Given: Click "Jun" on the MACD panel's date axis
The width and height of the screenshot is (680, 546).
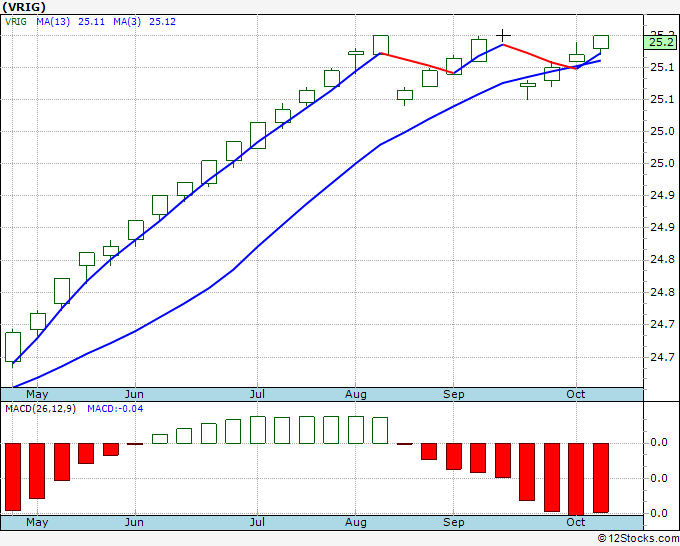Looking at the screenshot, I should (134, 522).
